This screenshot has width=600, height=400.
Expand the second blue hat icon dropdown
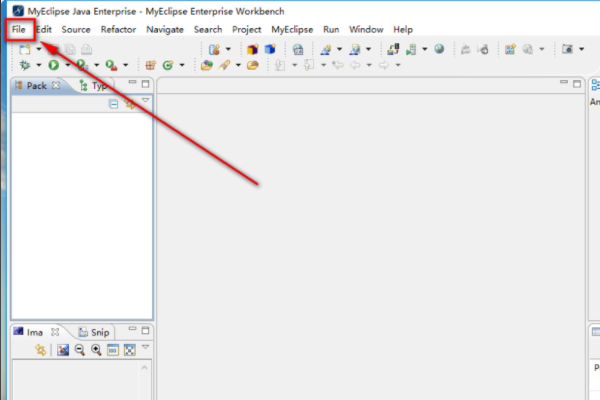pos(368,49)
